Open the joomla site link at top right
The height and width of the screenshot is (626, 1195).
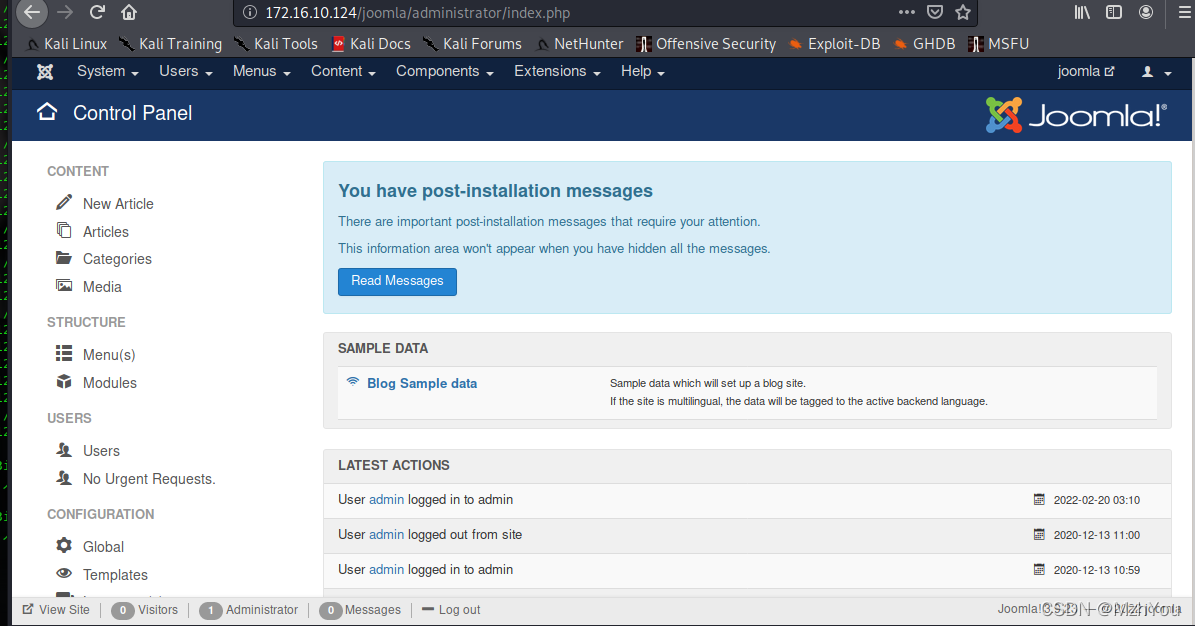[1086, 72]
